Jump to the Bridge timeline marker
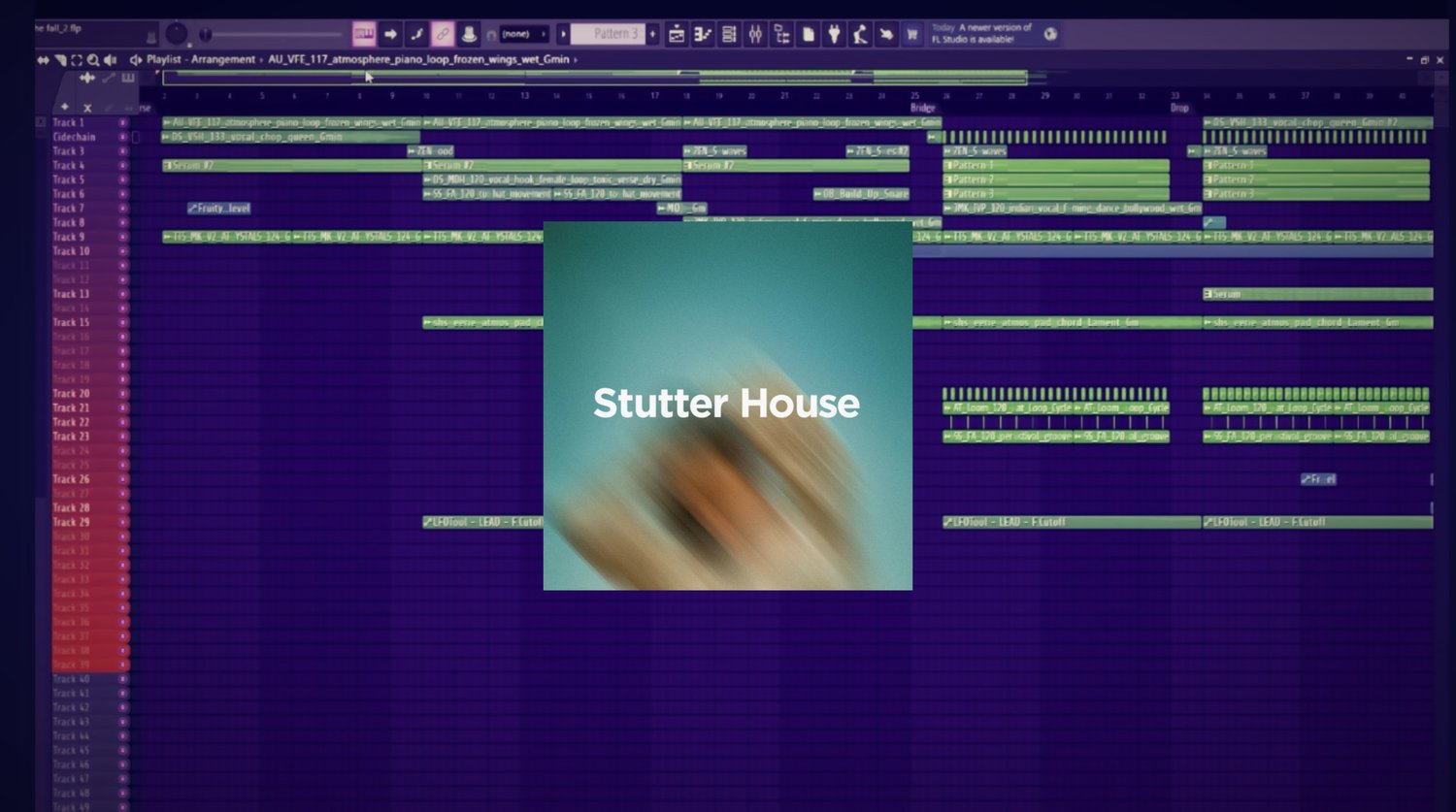The height and width of the screenshot is (812, 1456). tap(923, 108)
